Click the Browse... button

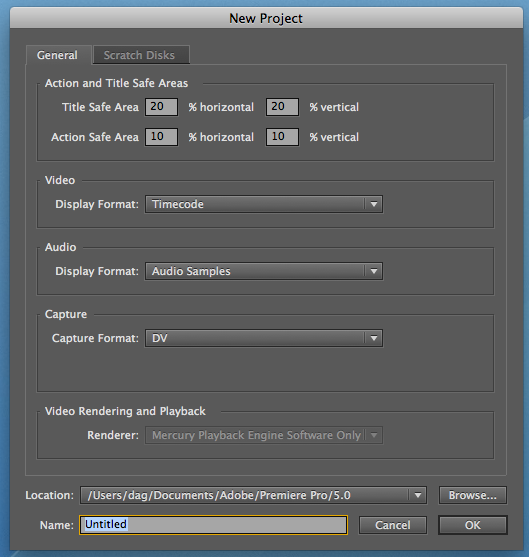[473, 495]
